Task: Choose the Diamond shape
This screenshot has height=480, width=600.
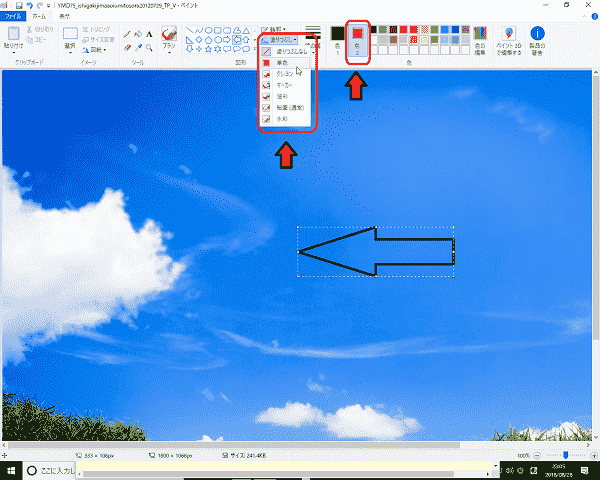Action: pos(199,40)
